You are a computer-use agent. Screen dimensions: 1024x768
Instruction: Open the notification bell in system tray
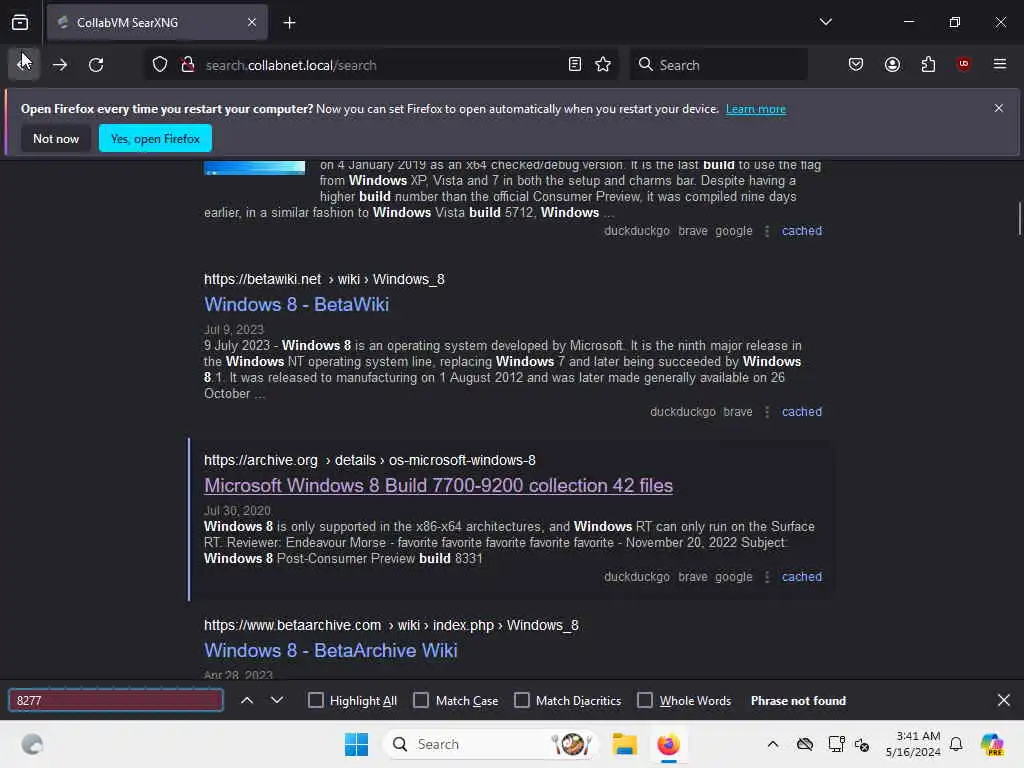[x=955, y=744]
